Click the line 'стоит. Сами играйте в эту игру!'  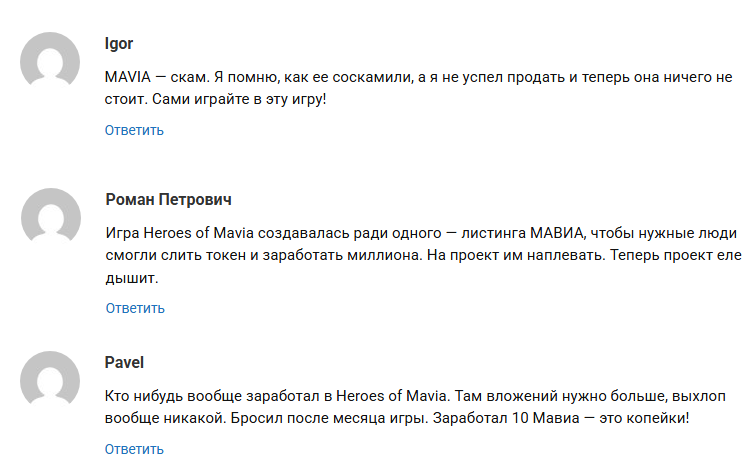tap(215, 99)
